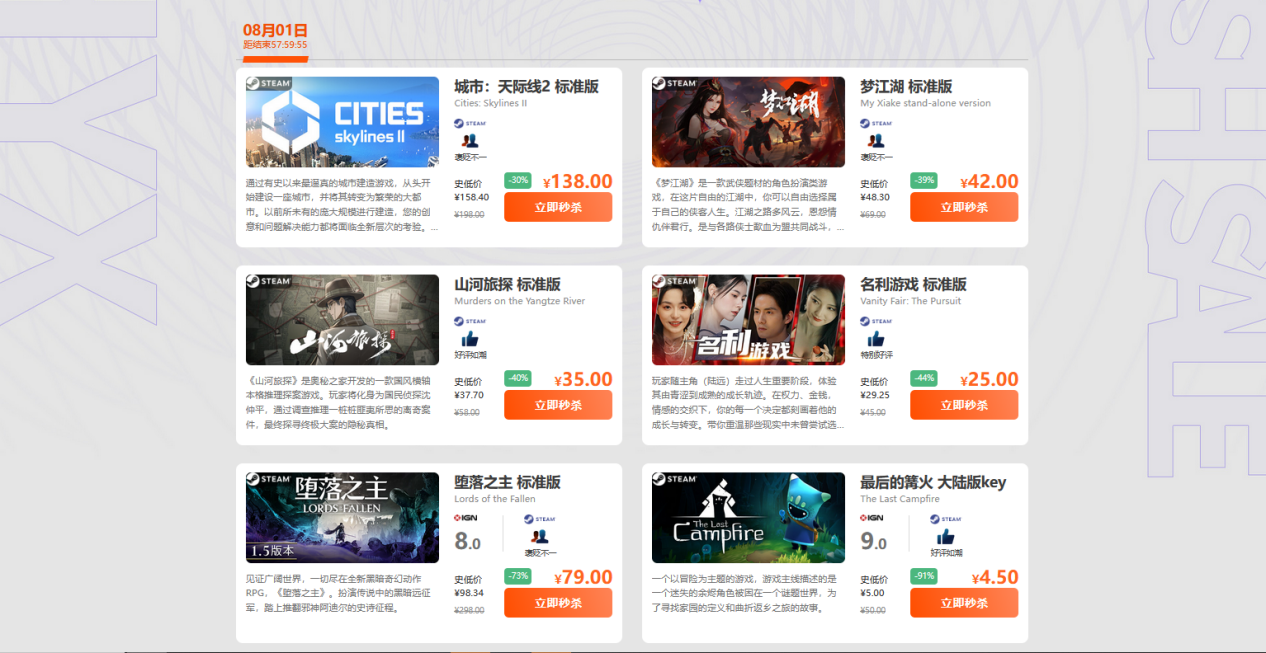Click the 特别好评 thumbs-up icon for 名利游戏
This screenshot has width=1266, height=653.
(x=876, y=340)
